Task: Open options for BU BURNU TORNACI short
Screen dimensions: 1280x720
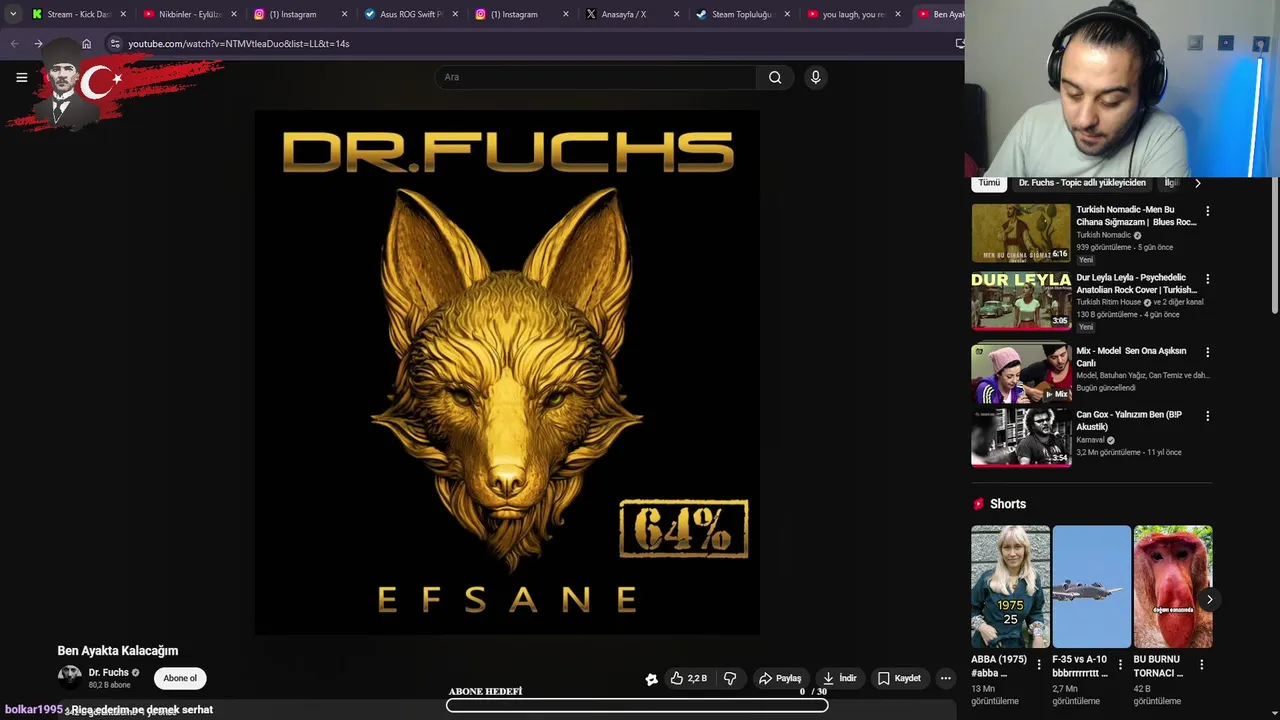Action: point(1201,665)
